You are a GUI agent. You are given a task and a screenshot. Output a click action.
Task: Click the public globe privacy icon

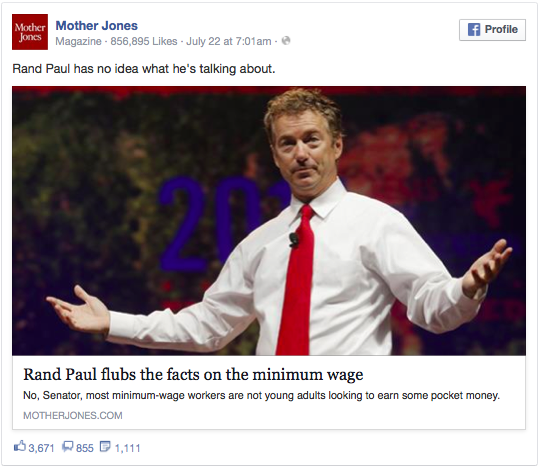tap(286, 41)
